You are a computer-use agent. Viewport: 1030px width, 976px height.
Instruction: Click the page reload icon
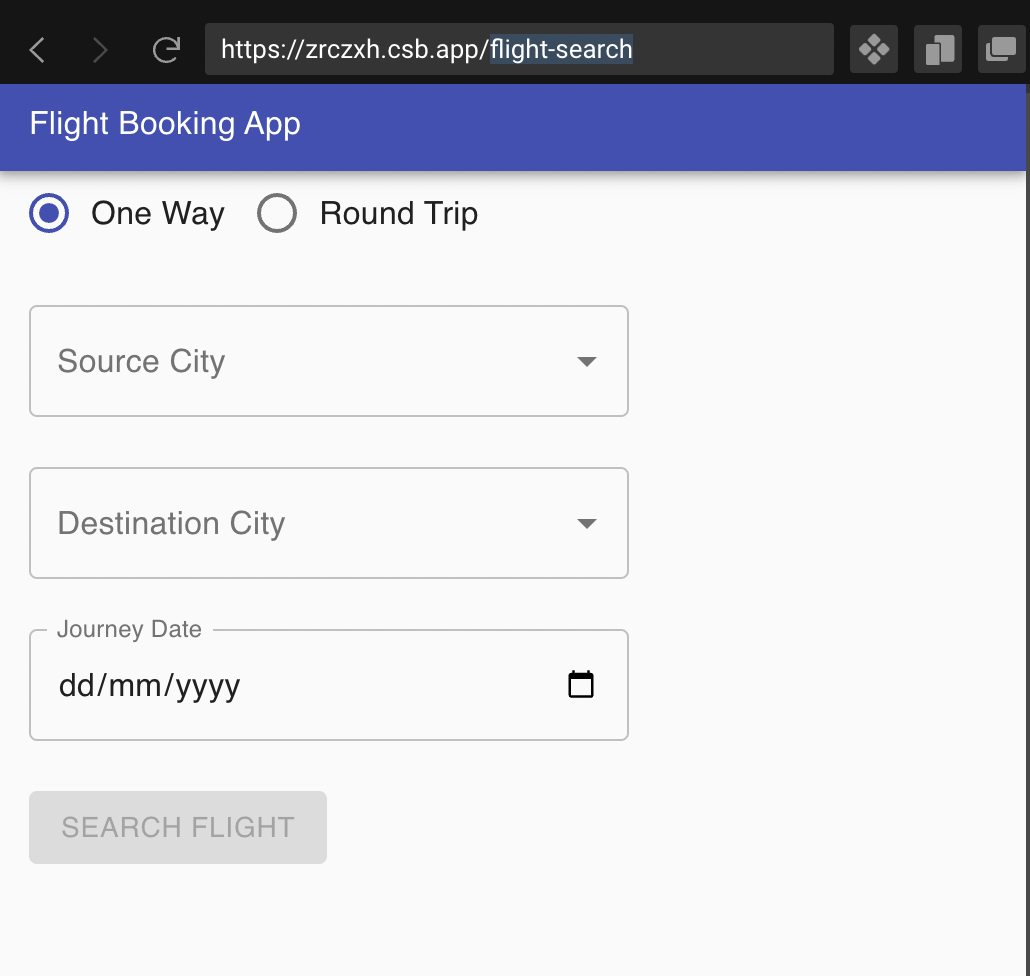pos(167,48)
